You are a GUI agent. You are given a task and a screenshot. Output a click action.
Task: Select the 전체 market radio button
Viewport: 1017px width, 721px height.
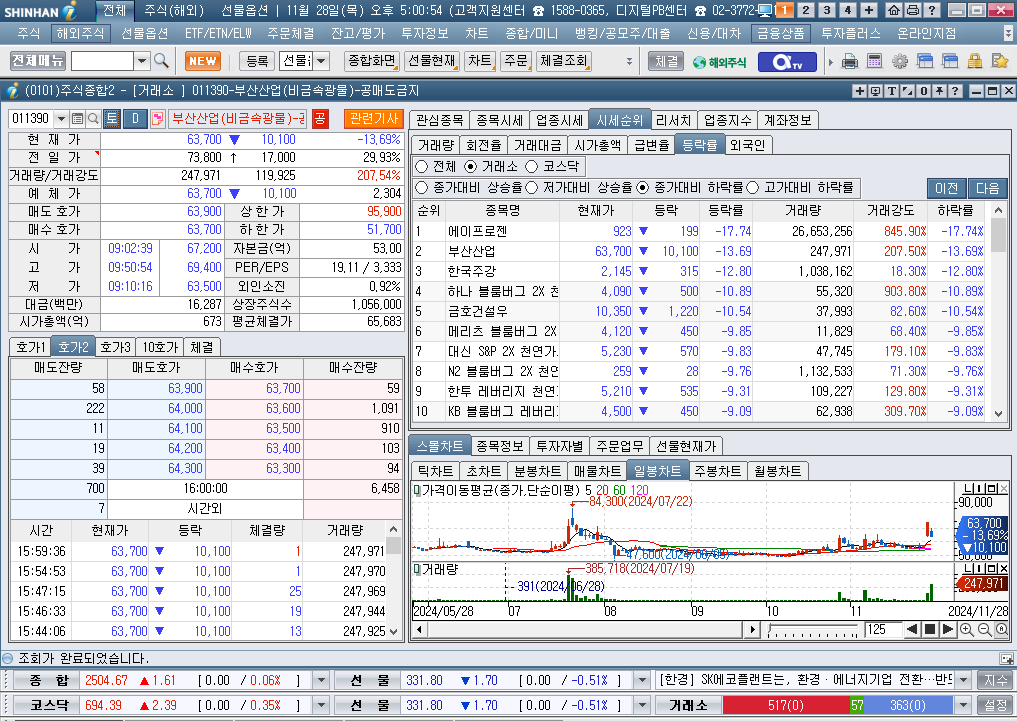coord(422,167)
